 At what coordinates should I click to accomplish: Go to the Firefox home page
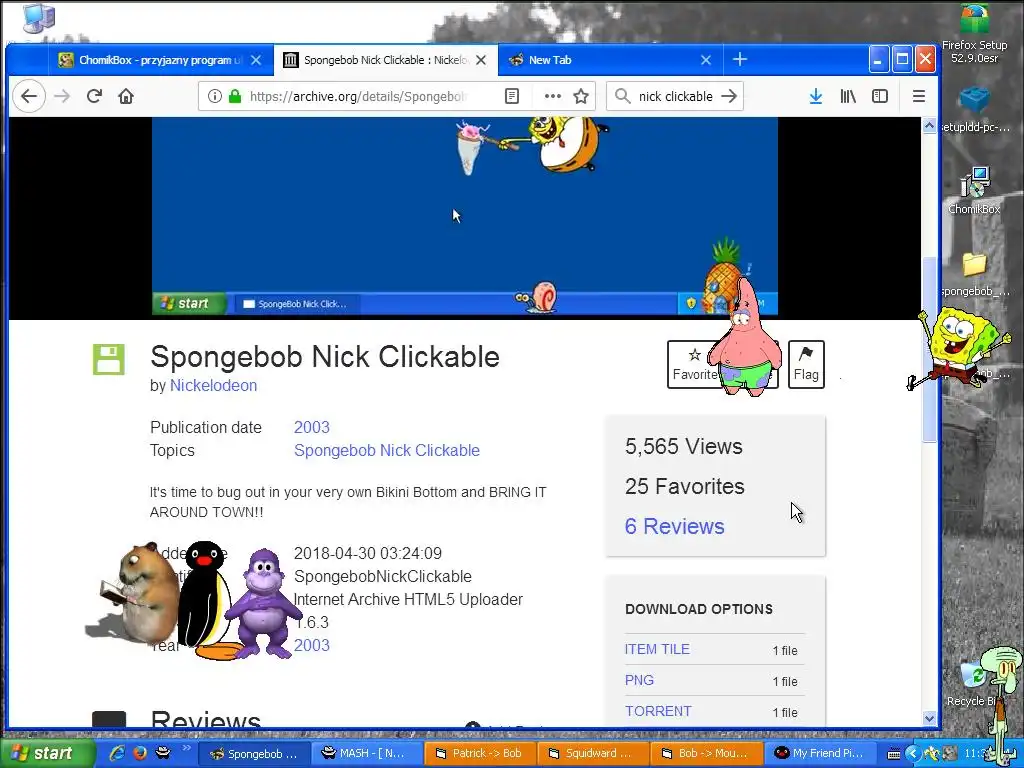(126, 97)
